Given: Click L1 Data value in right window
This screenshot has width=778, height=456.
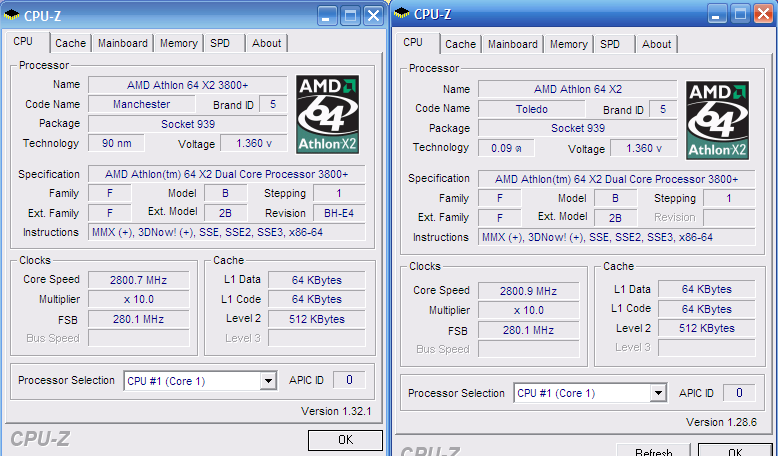Looking at the screenshot, I should (x=707, y=289).
